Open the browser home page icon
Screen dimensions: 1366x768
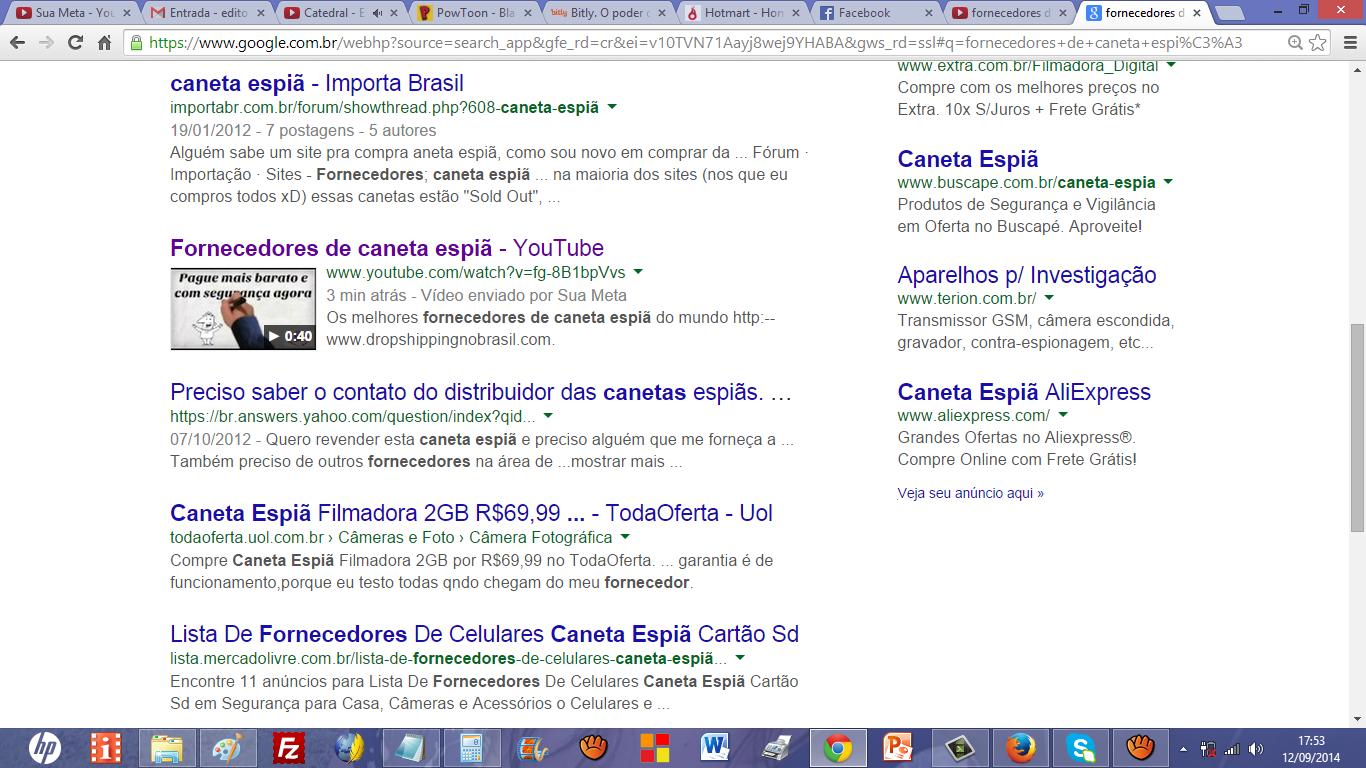104,43
